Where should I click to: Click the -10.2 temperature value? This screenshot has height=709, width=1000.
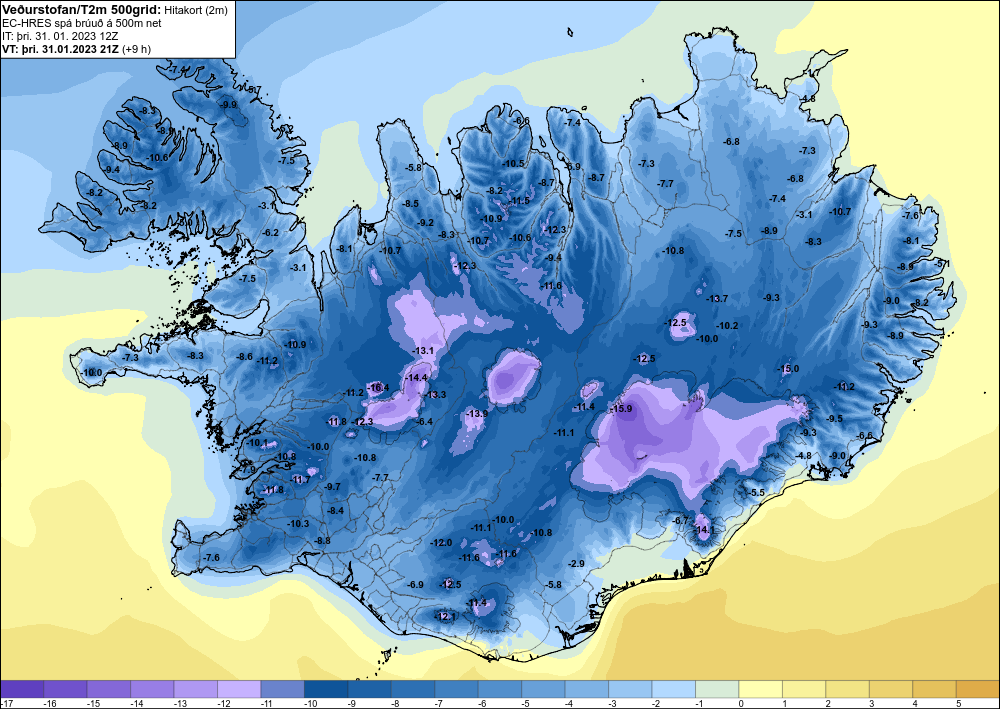click(x=727, y=325)
